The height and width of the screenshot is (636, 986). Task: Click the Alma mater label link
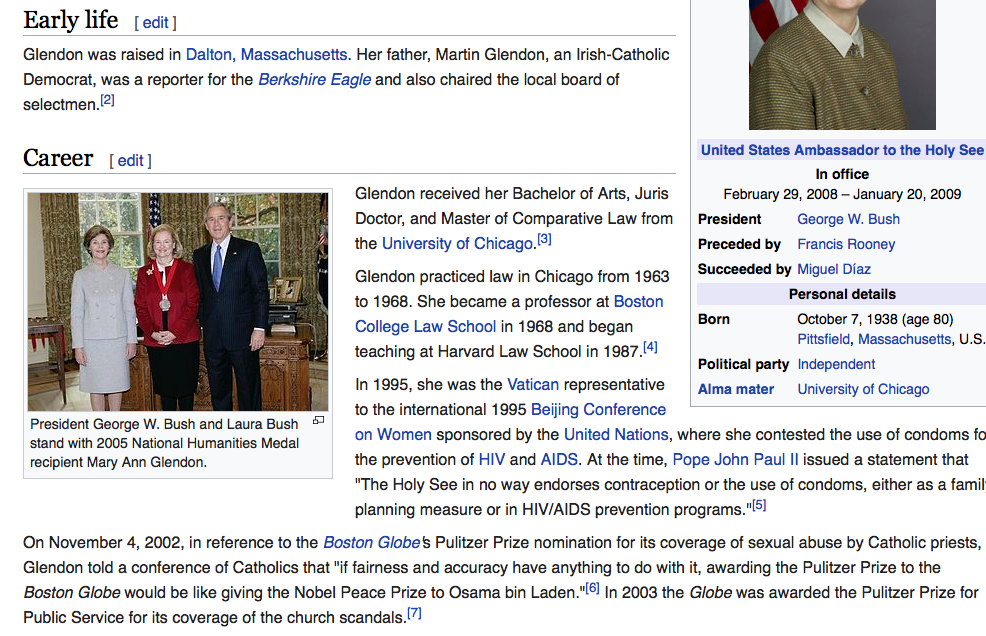(x=736, y=389)
